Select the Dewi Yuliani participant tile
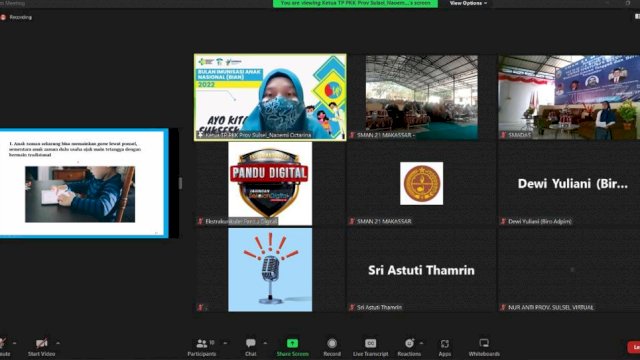640x360 pixels. (x=569, y=183)
